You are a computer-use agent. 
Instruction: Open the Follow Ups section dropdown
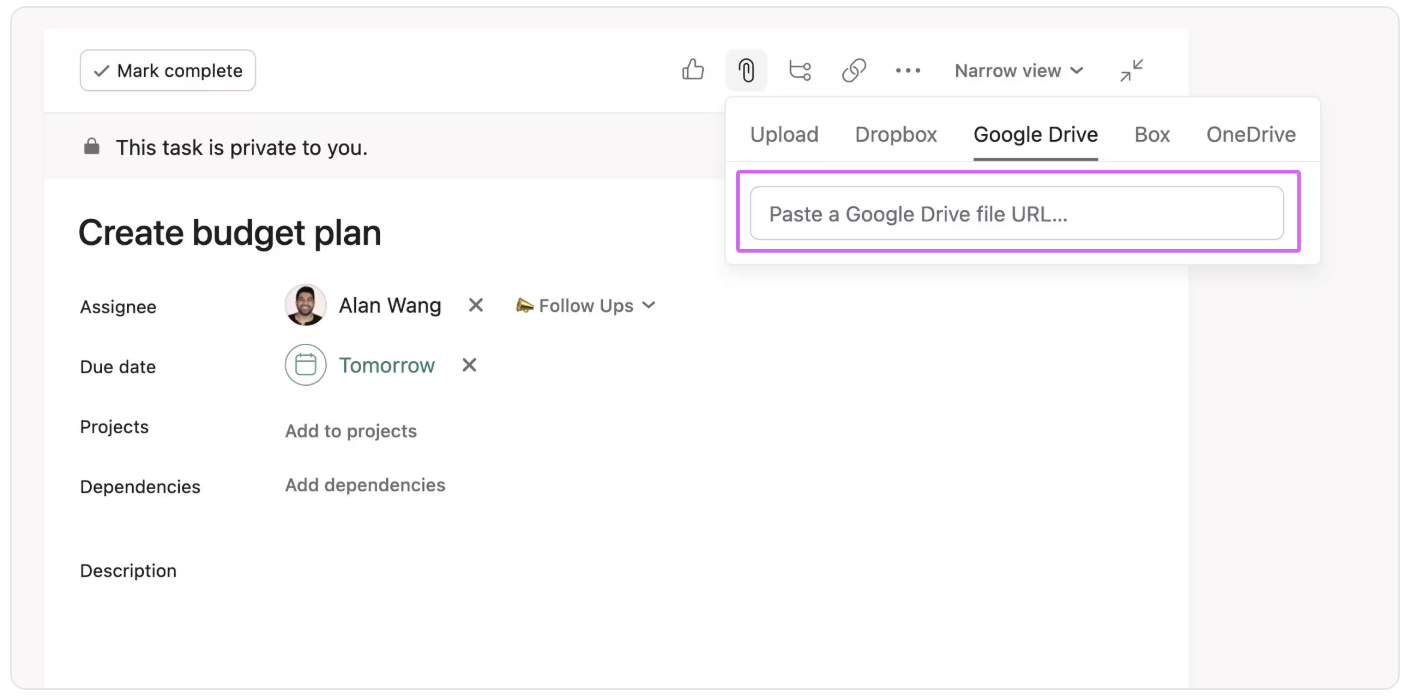click(585, 306)
